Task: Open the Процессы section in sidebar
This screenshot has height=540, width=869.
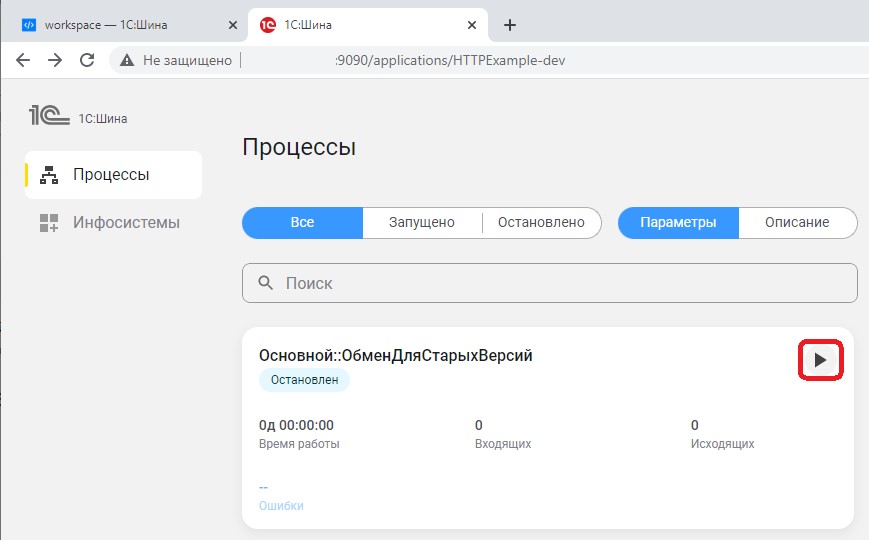Action: 111,175
